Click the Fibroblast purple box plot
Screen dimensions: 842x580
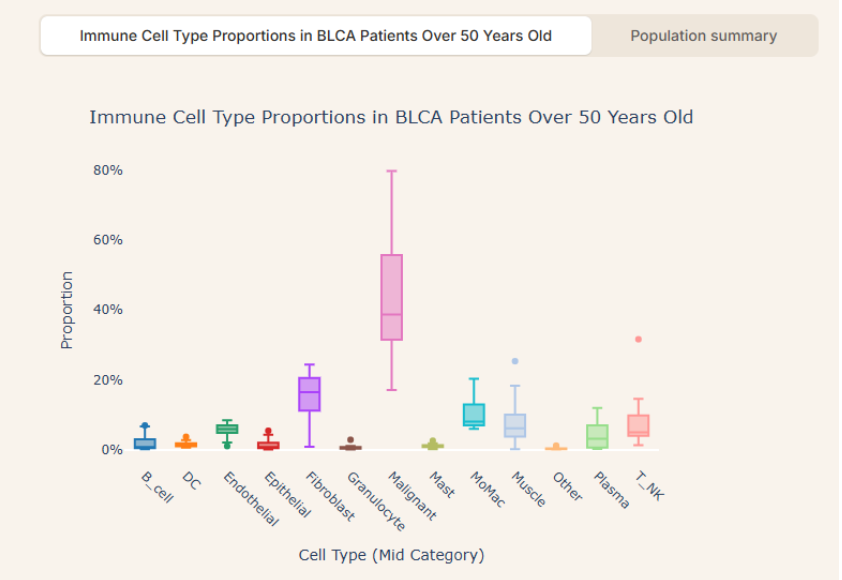coord(309,394)
